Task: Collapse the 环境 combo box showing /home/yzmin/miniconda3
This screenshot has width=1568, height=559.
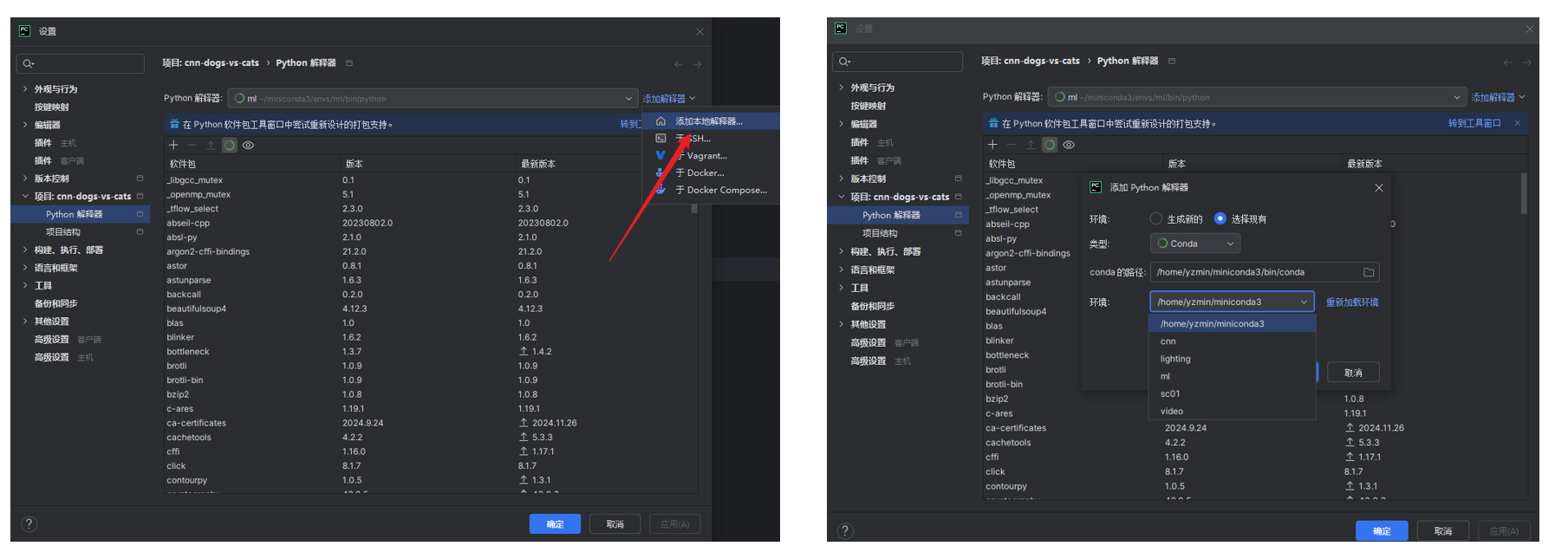Action: 1304,302
